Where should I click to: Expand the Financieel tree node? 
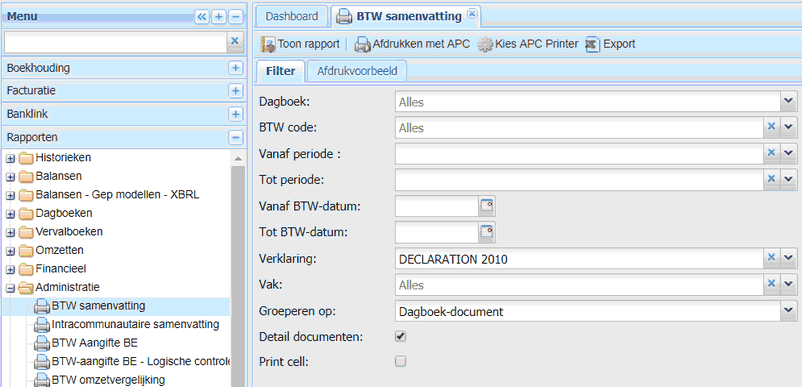tap(10, 269)
